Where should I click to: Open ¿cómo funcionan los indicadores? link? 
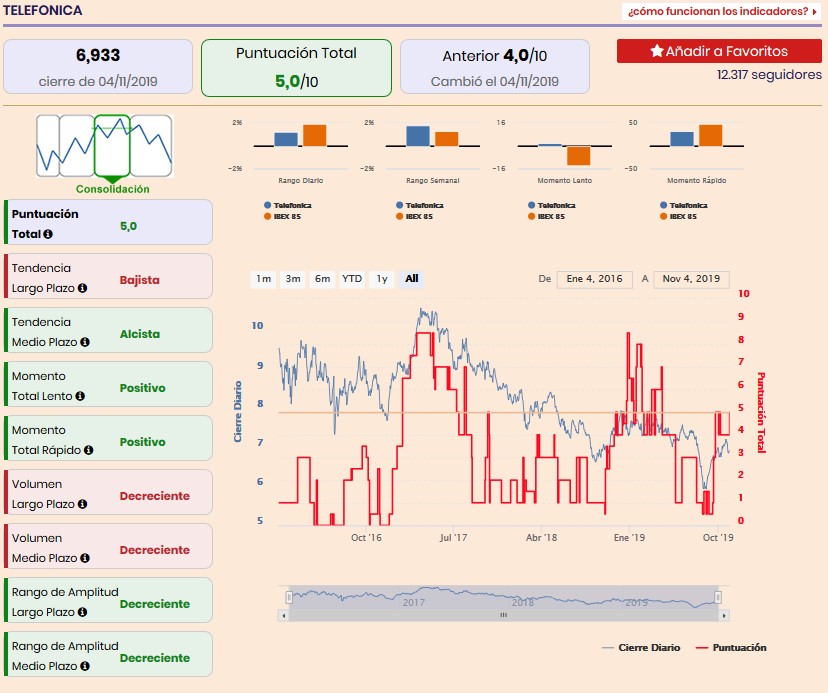click(721, 11)
